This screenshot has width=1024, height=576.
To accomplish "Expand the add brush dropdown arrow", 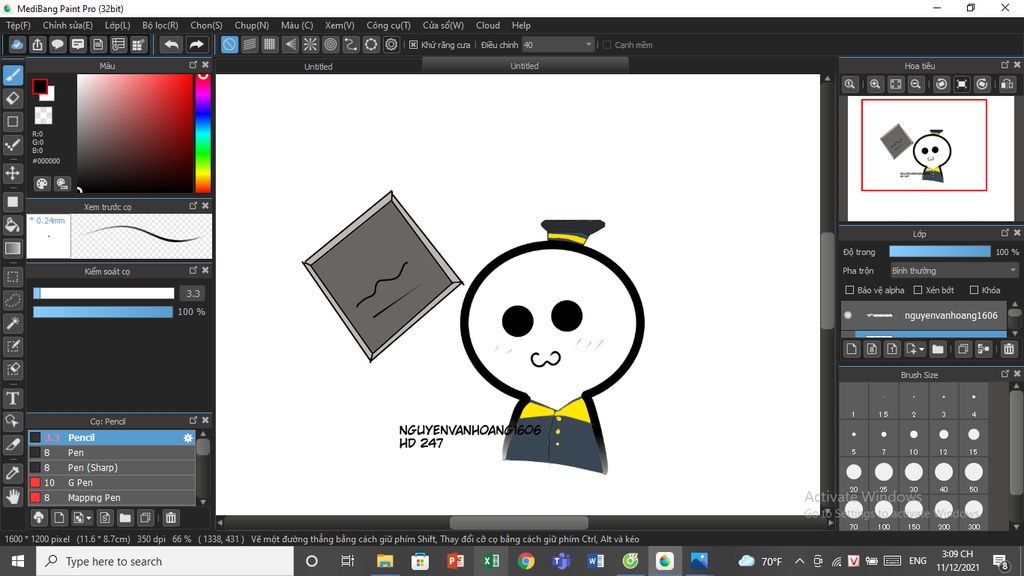I will coord(89,518).
